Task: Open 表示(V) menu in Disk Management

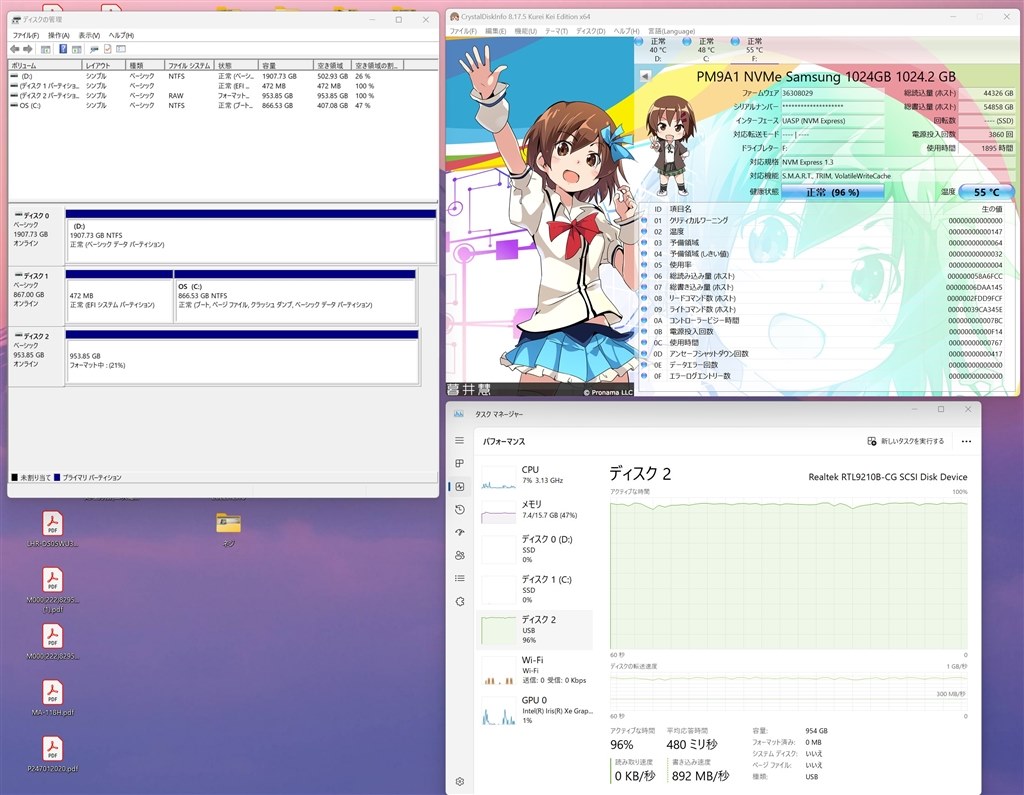Action: (x=89, y=35)
